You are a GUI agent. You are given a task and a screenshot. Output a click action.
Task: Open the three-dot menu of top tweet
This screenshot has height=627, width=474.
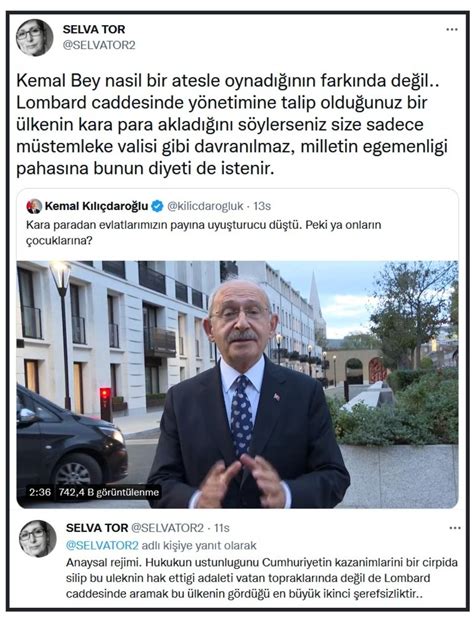(452, 29)
